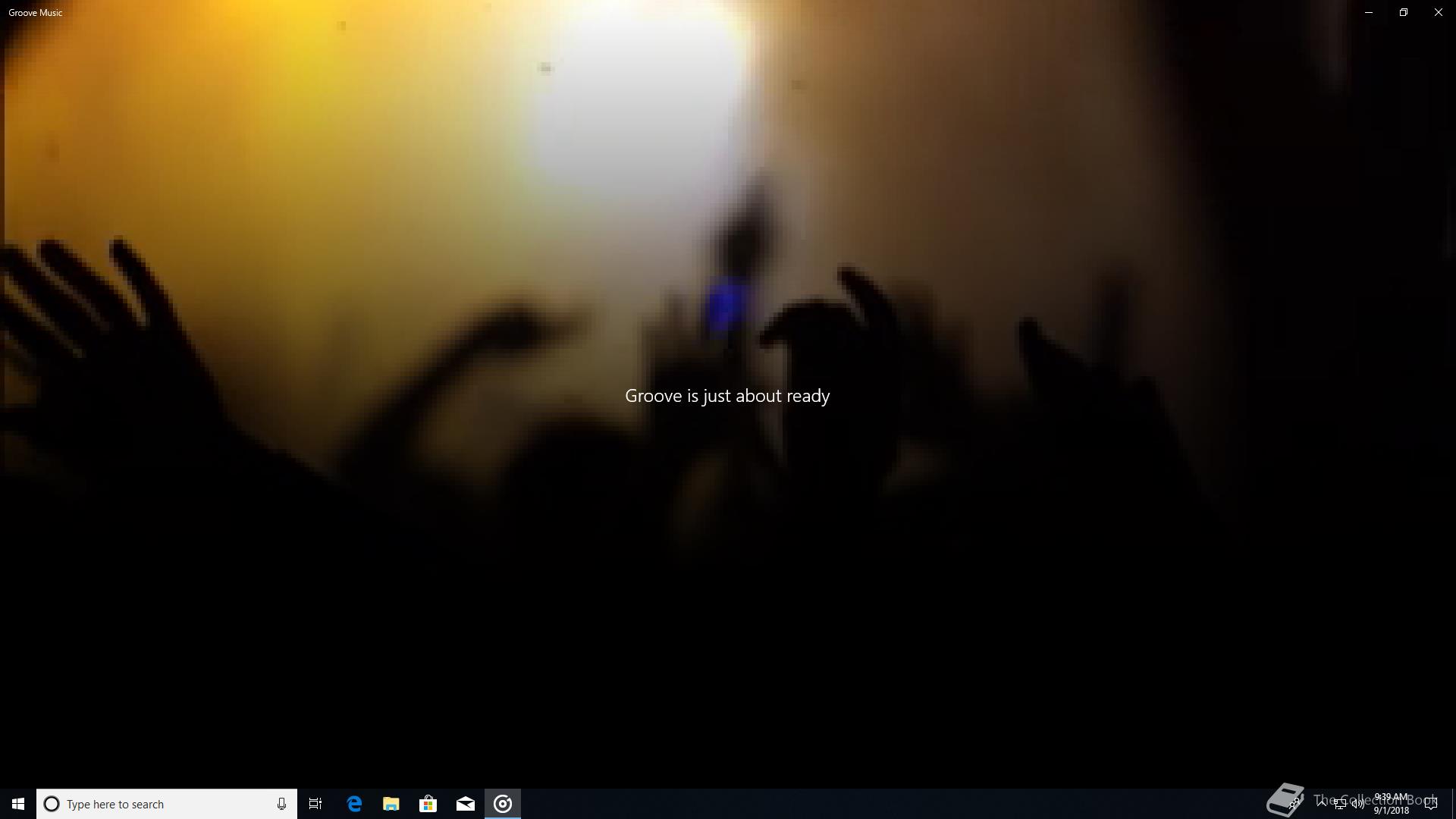Click the 'Groove is just about ready' text
This screenshot has width=1456, height=819.
(x=727, y=396)
